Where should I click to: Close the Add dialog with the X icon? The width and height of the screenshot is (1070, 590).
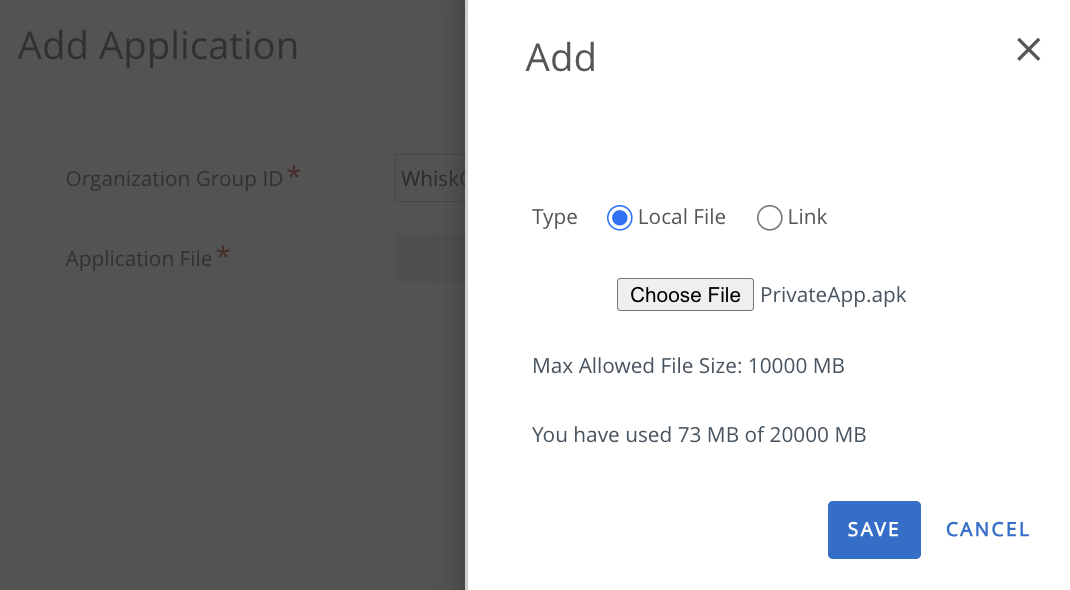pyautogui.click(x=1028, y=49)
